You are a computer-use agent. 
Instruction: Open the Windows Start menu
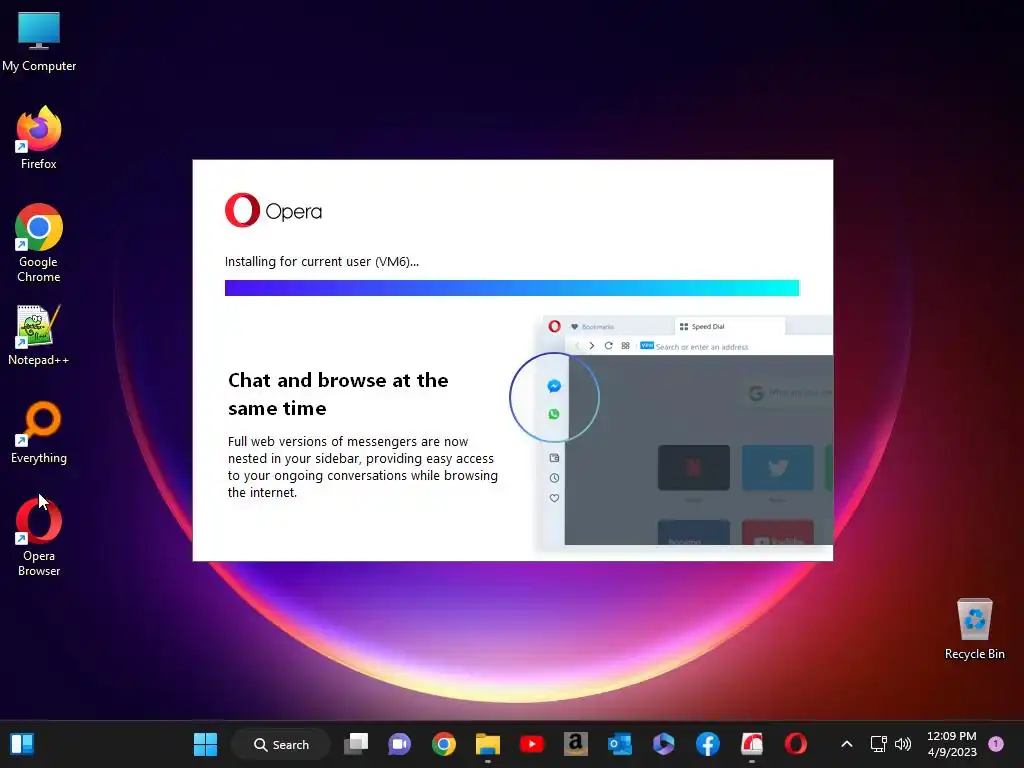(x=206, y=744)
